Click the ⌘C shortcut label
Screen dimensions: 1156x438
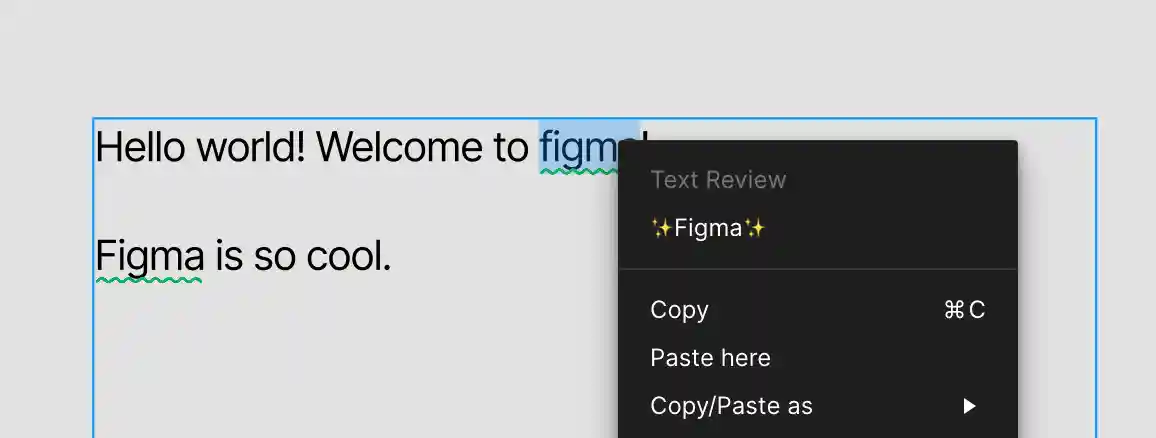click(x=964, y=310)
